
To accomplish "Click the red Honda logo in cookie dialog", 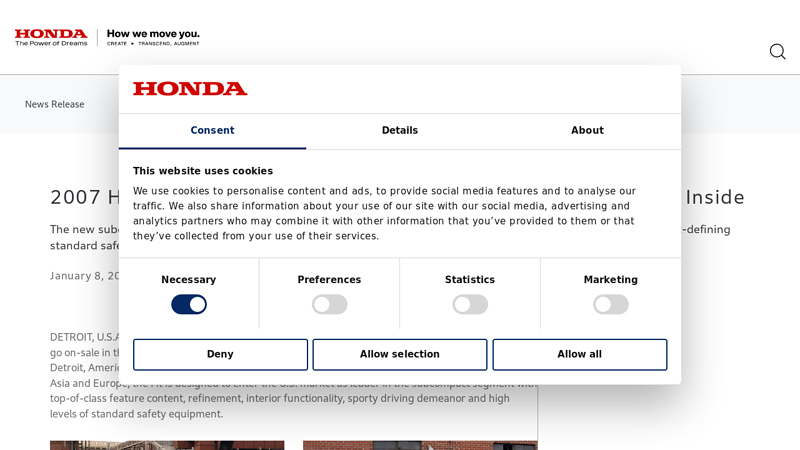I will click(190, 89).
